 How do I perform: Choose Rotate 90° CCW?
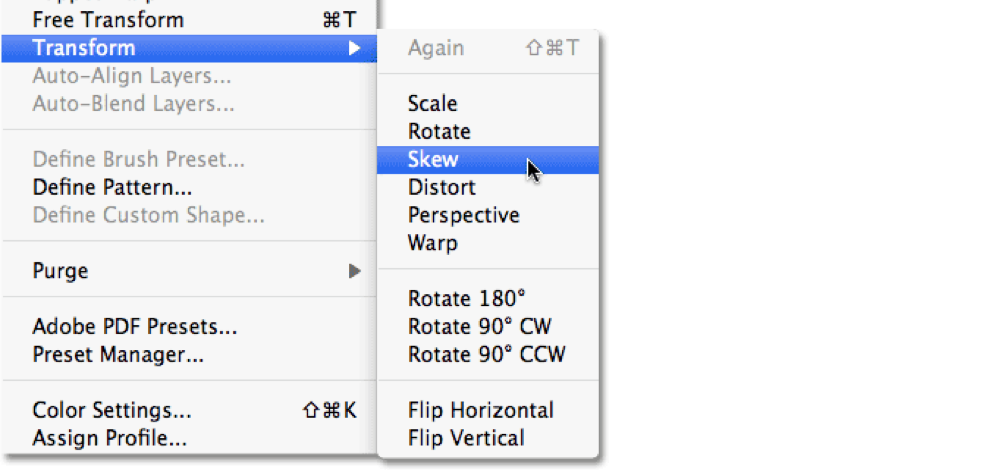pyautogui.click(x=486, y=354)
